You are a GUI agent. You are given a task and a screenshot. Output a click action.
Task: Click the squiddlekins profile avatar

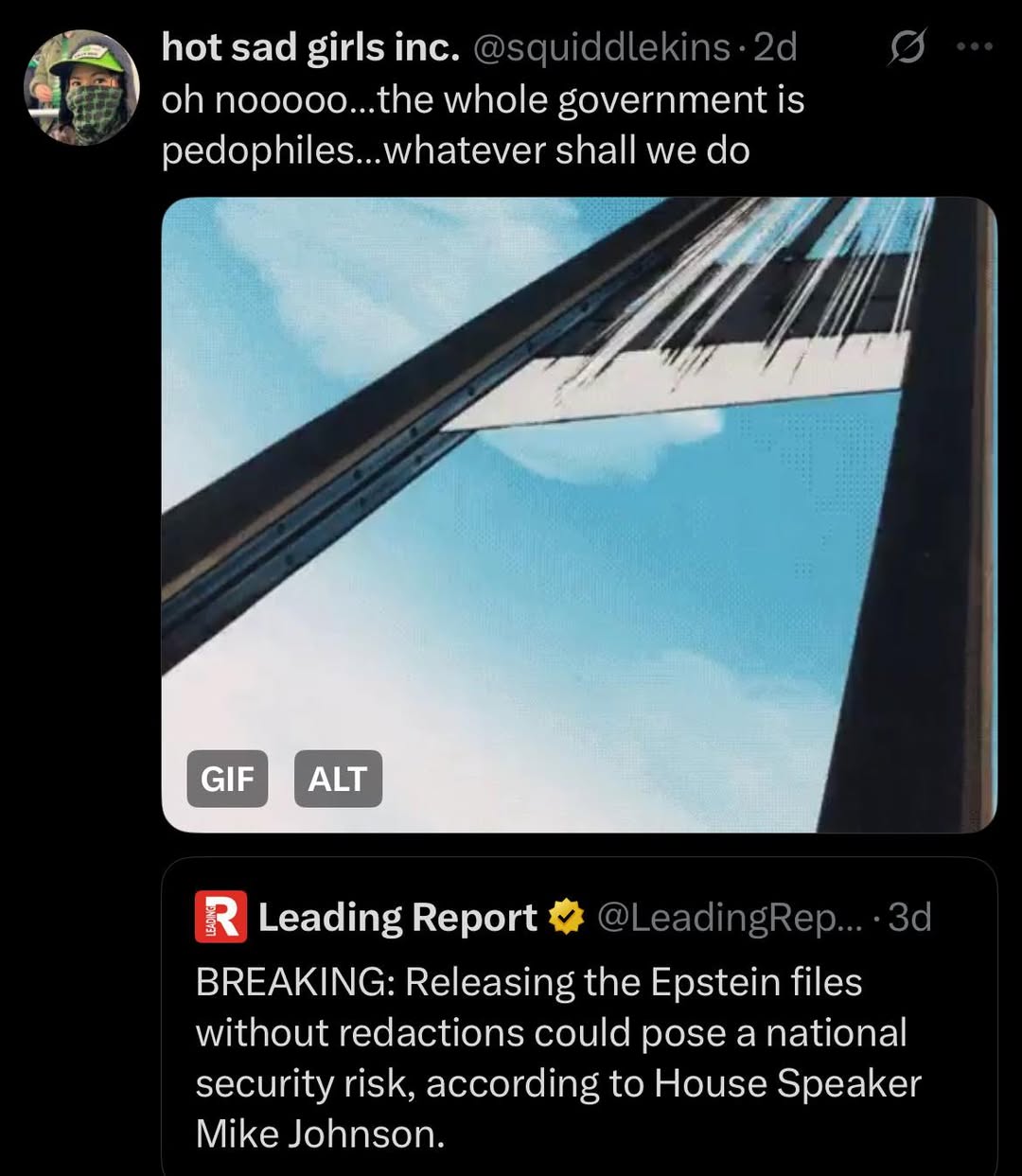coord(82,88)
